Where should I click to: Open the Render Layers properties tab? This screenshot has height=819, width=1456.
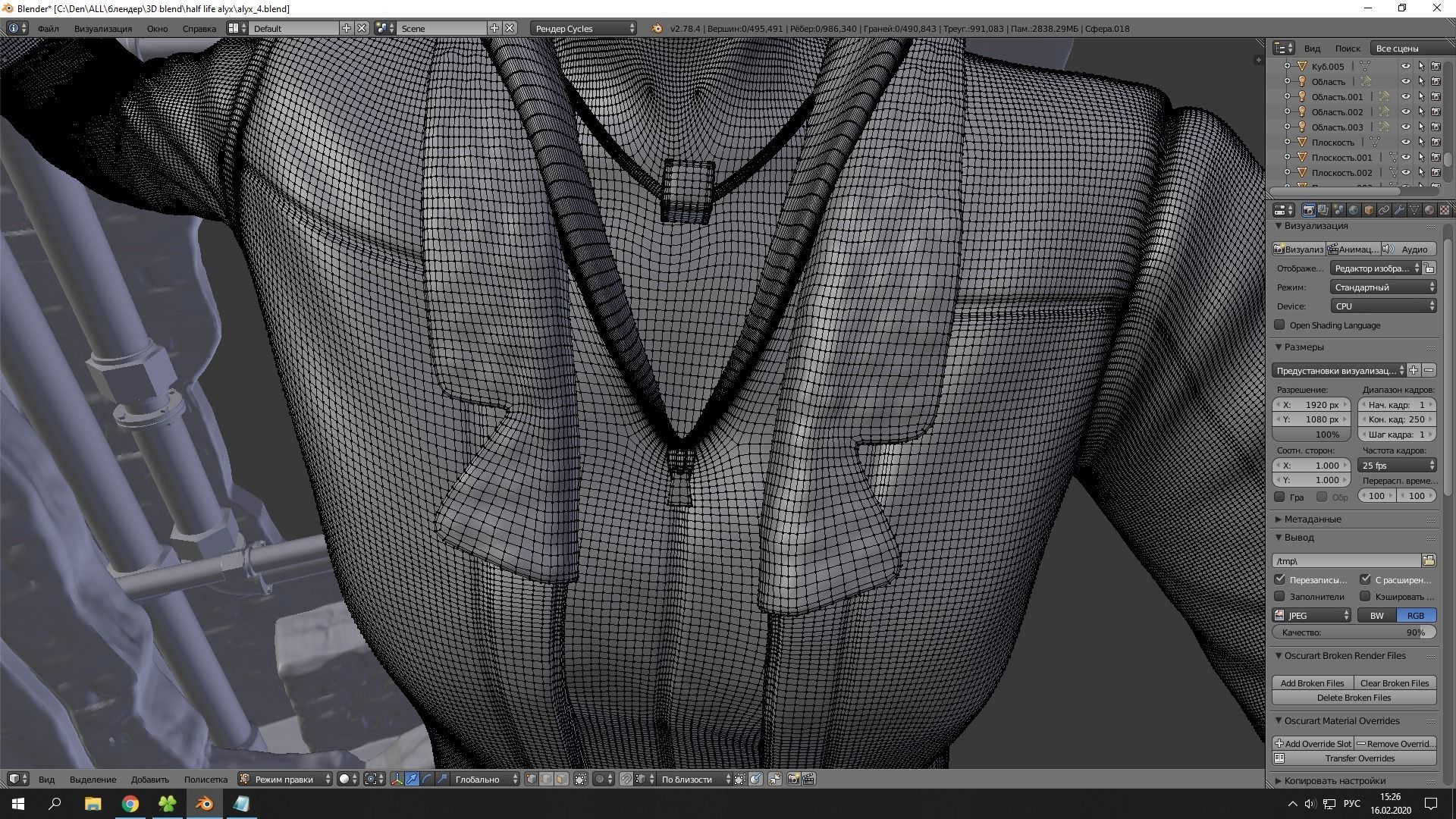(1323, 210)
